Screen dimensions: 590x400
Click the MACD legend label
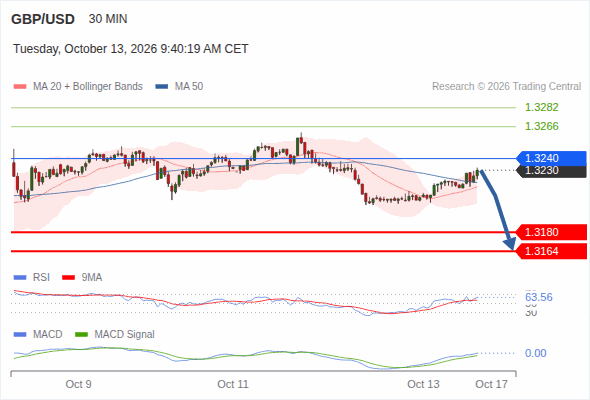tap(47, 335)
